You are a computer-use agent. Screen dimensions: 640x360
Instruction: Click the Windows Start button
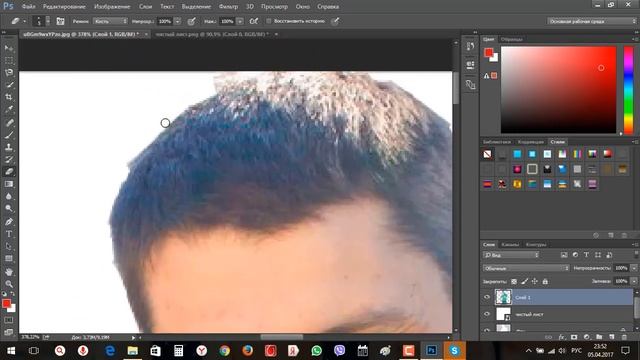tap(11, 351)
